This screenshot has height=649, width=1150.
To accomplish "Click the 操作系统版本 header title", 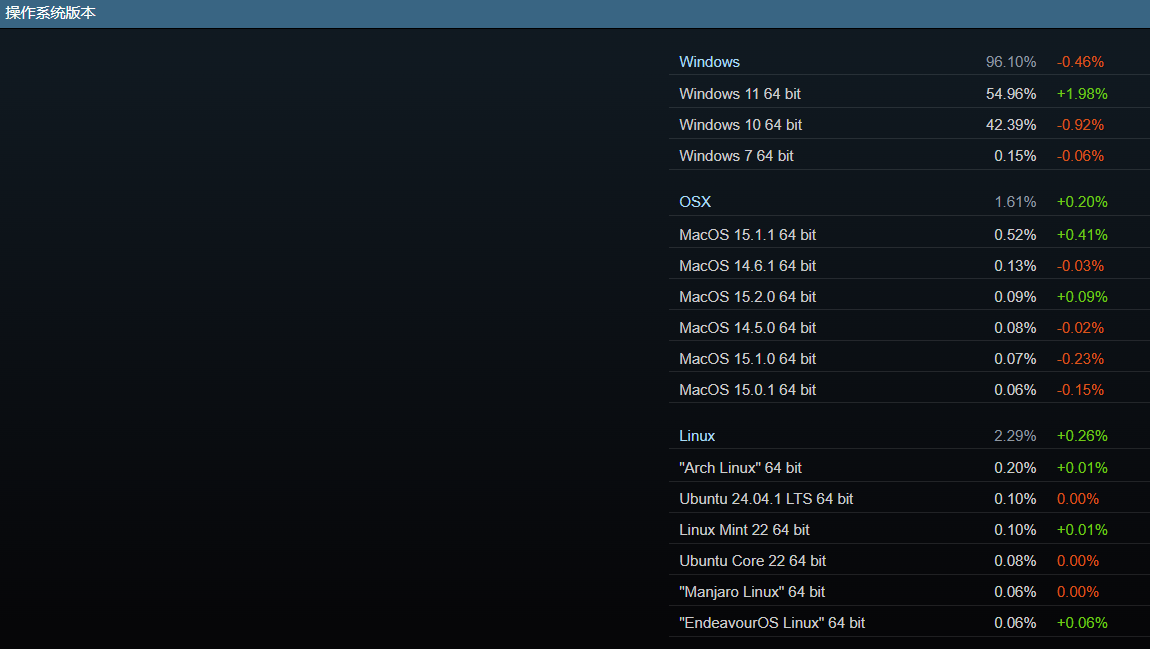I will 50,13.
